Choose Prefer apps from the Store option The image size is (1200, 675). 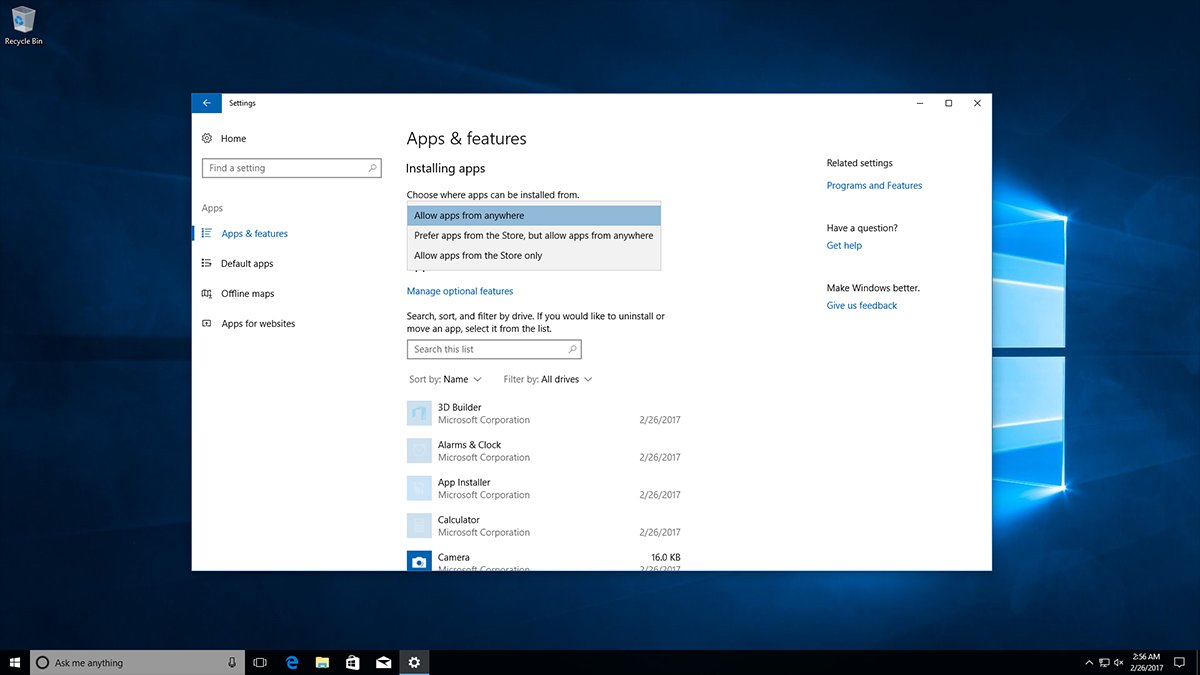[534, 236]
